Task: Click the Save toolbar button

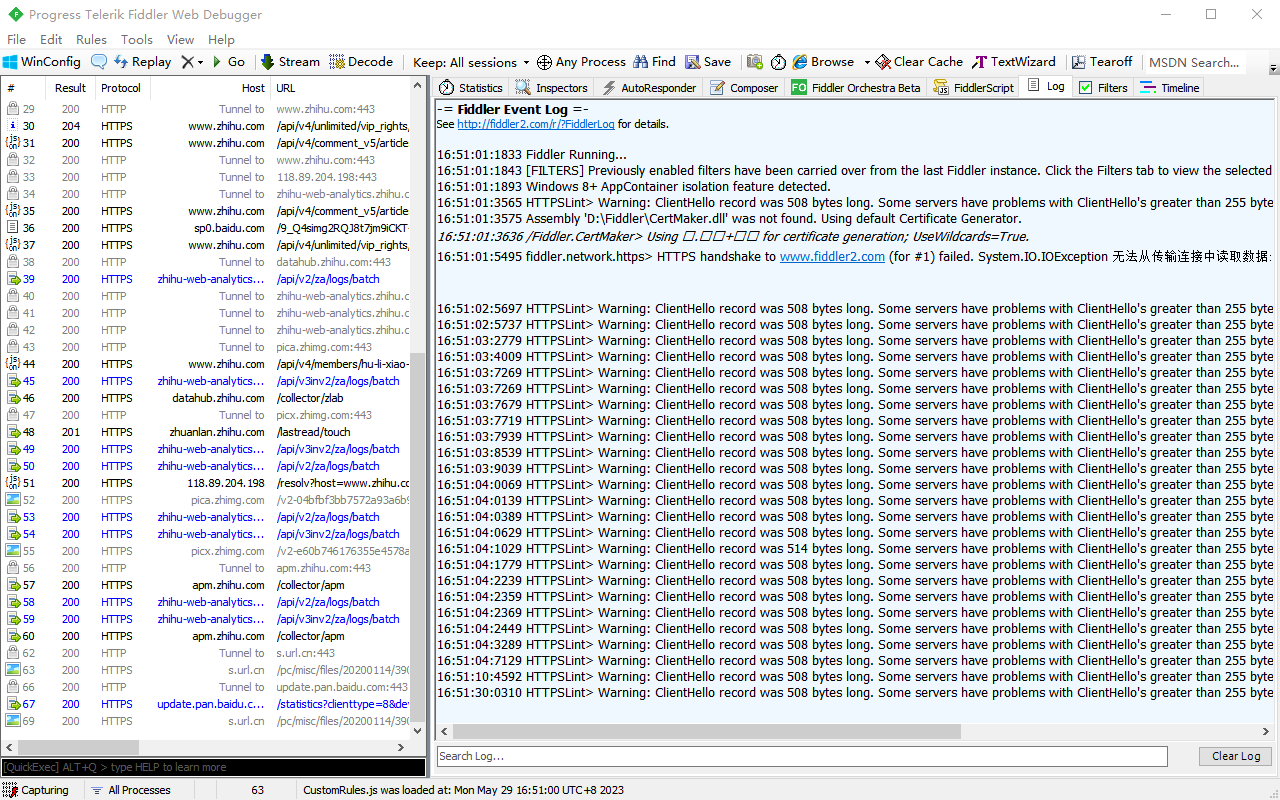Action: tap(708, 62)
